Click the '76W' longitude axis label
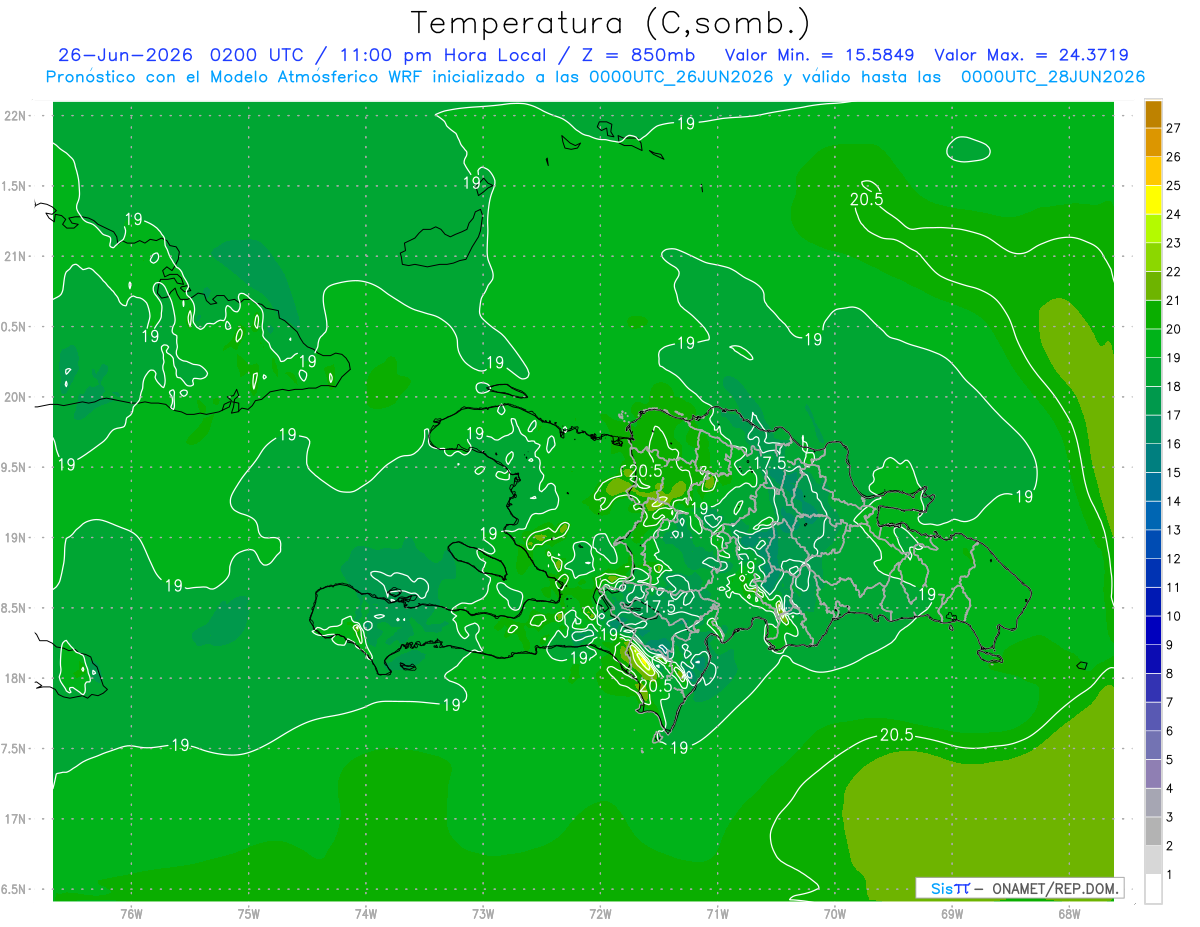1200x927 pixels. (x=131, y=914)
